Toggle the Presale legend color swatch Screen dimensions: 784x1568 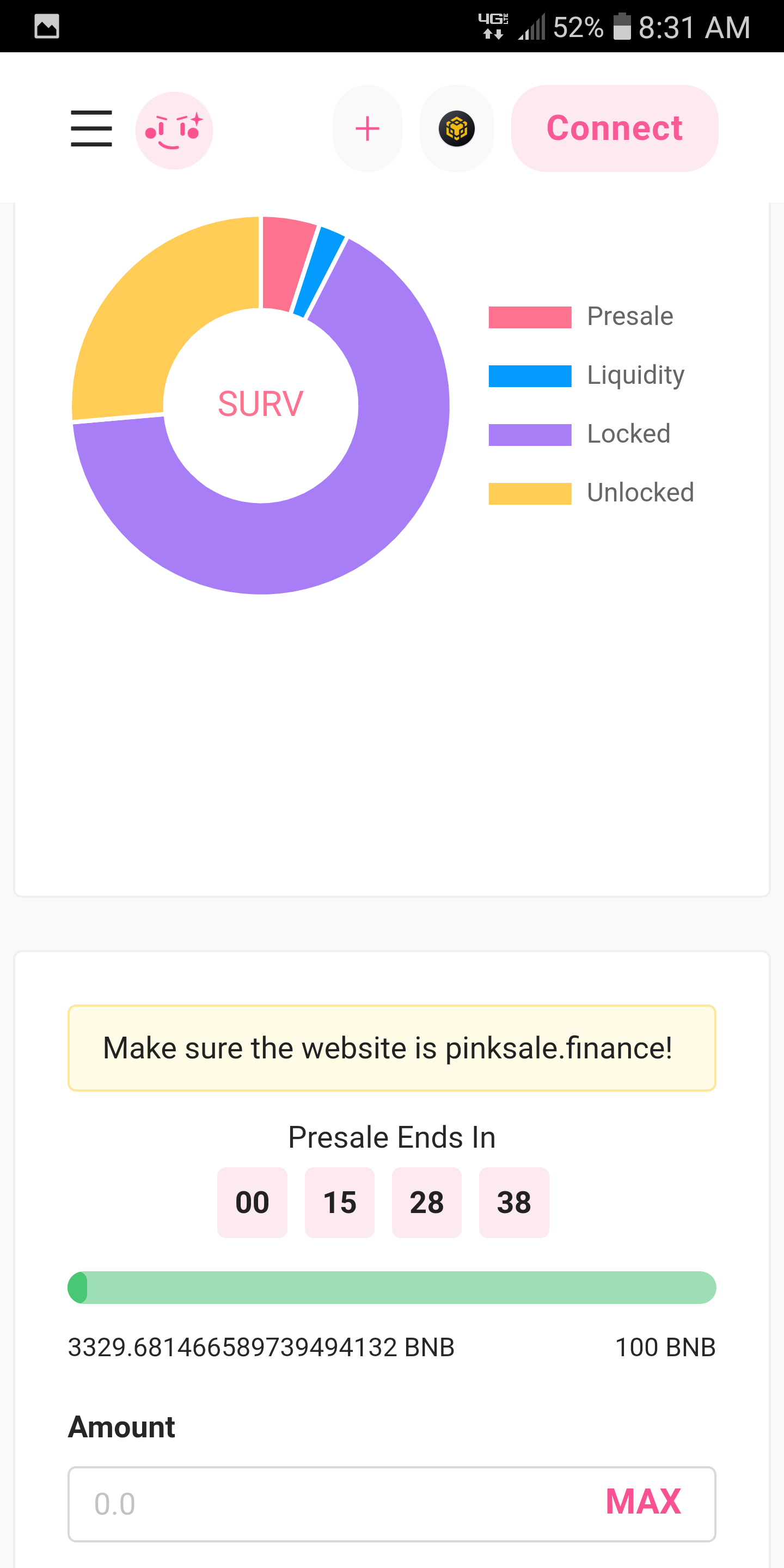click(530, 317)
